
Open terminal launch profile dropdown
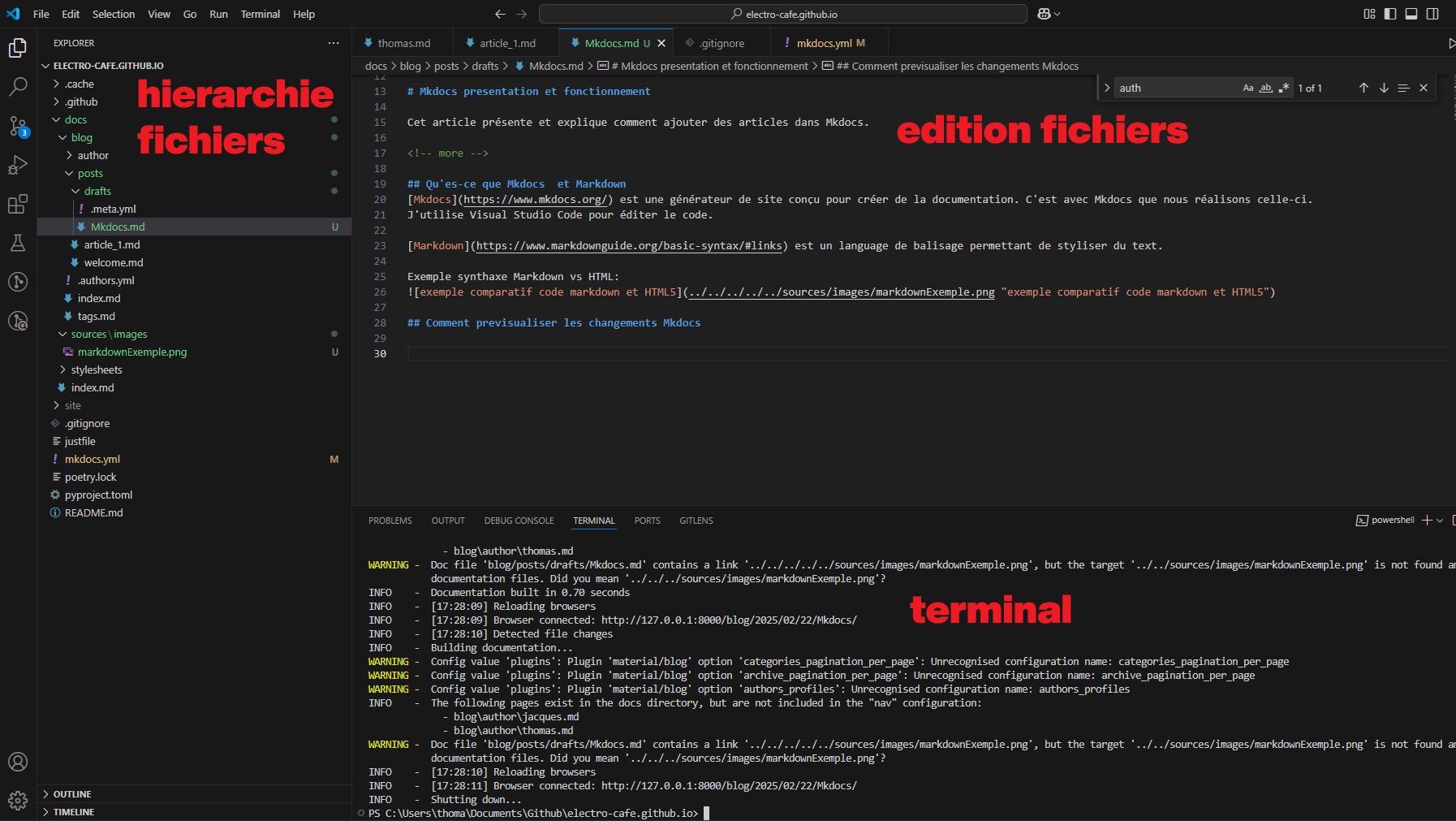[x=1440, y=520]
